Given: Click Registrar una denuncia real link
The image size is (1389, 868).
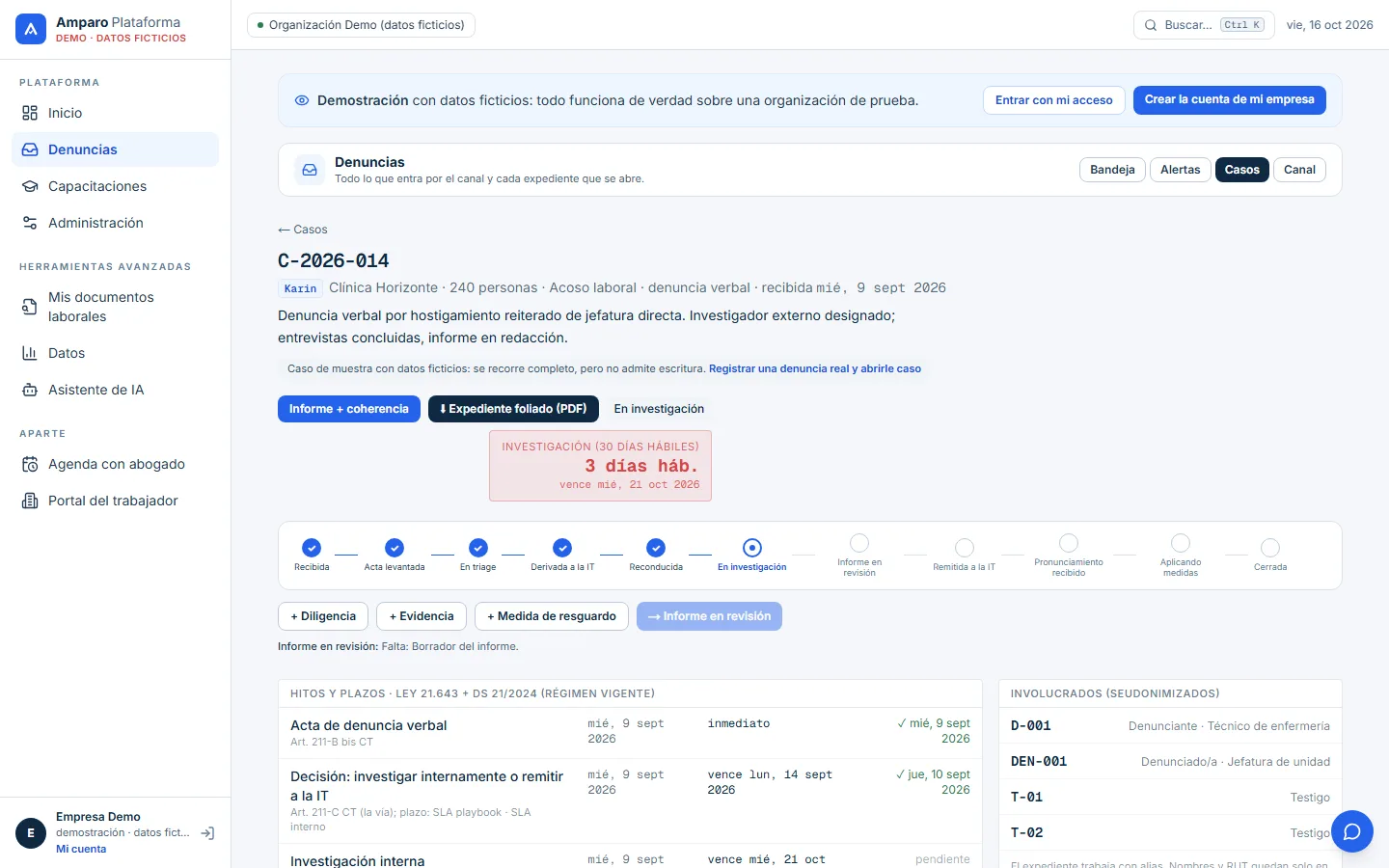Looking at the screenshot, I should (815, 368).
